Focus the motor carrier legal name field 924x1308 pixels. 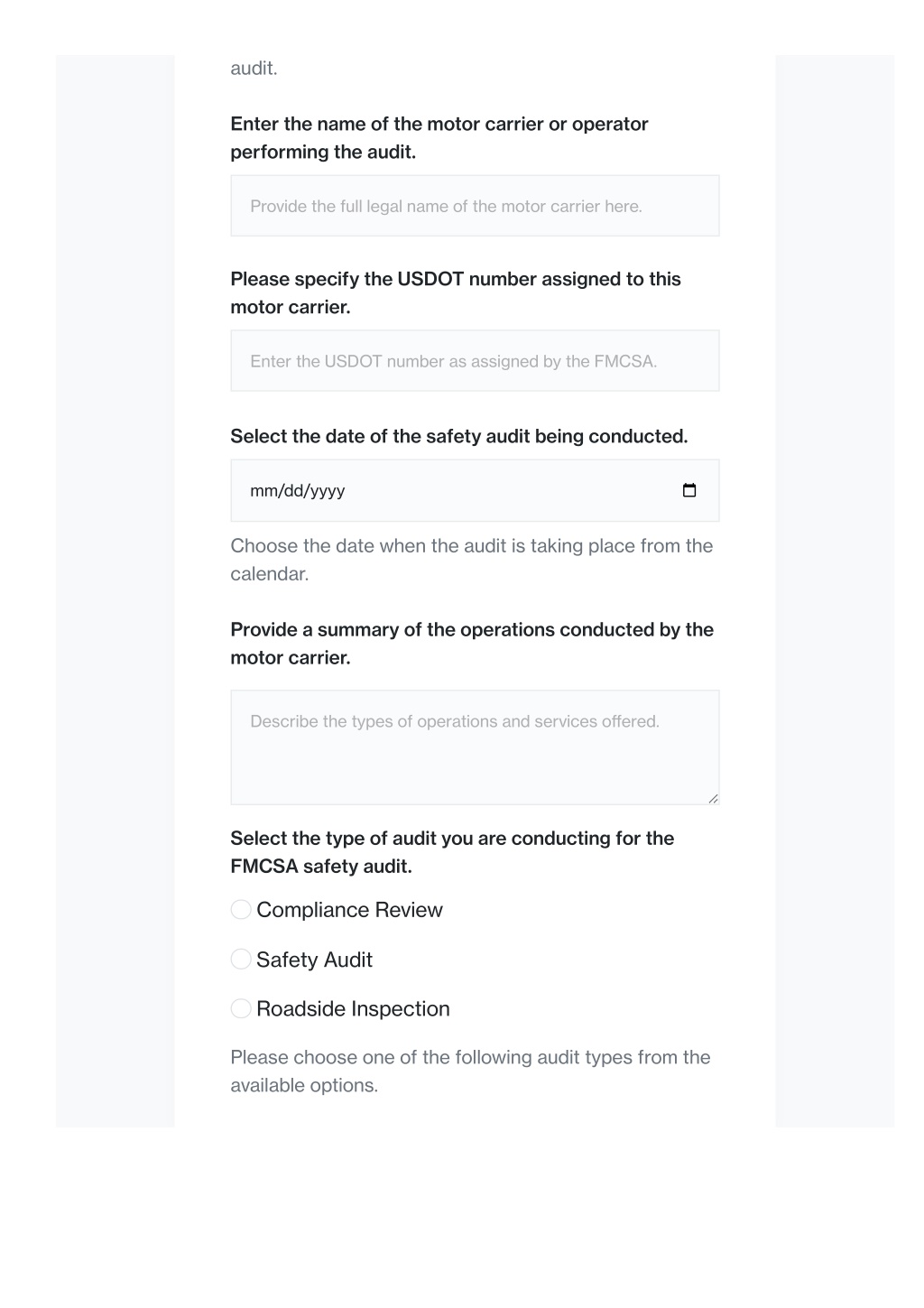click(x=475, y=206)
